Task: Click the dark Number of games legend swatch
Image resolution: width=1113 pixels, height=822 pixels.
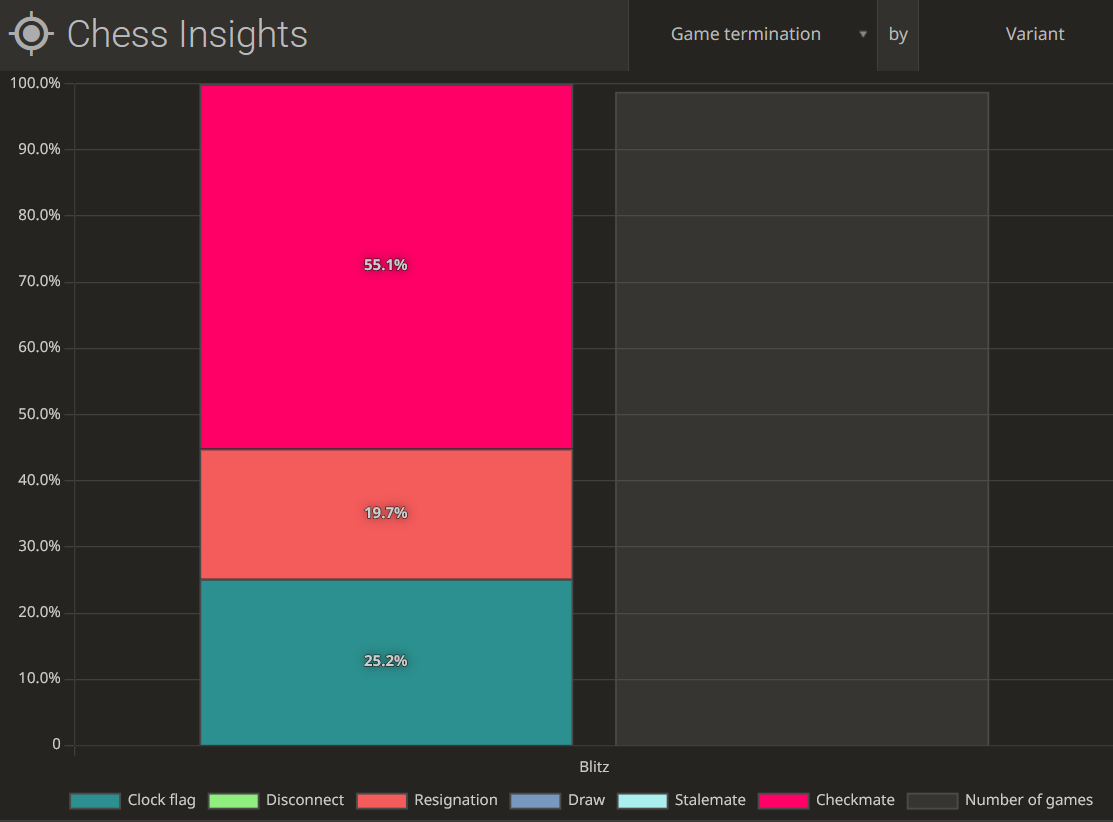Action: (933, 801)
